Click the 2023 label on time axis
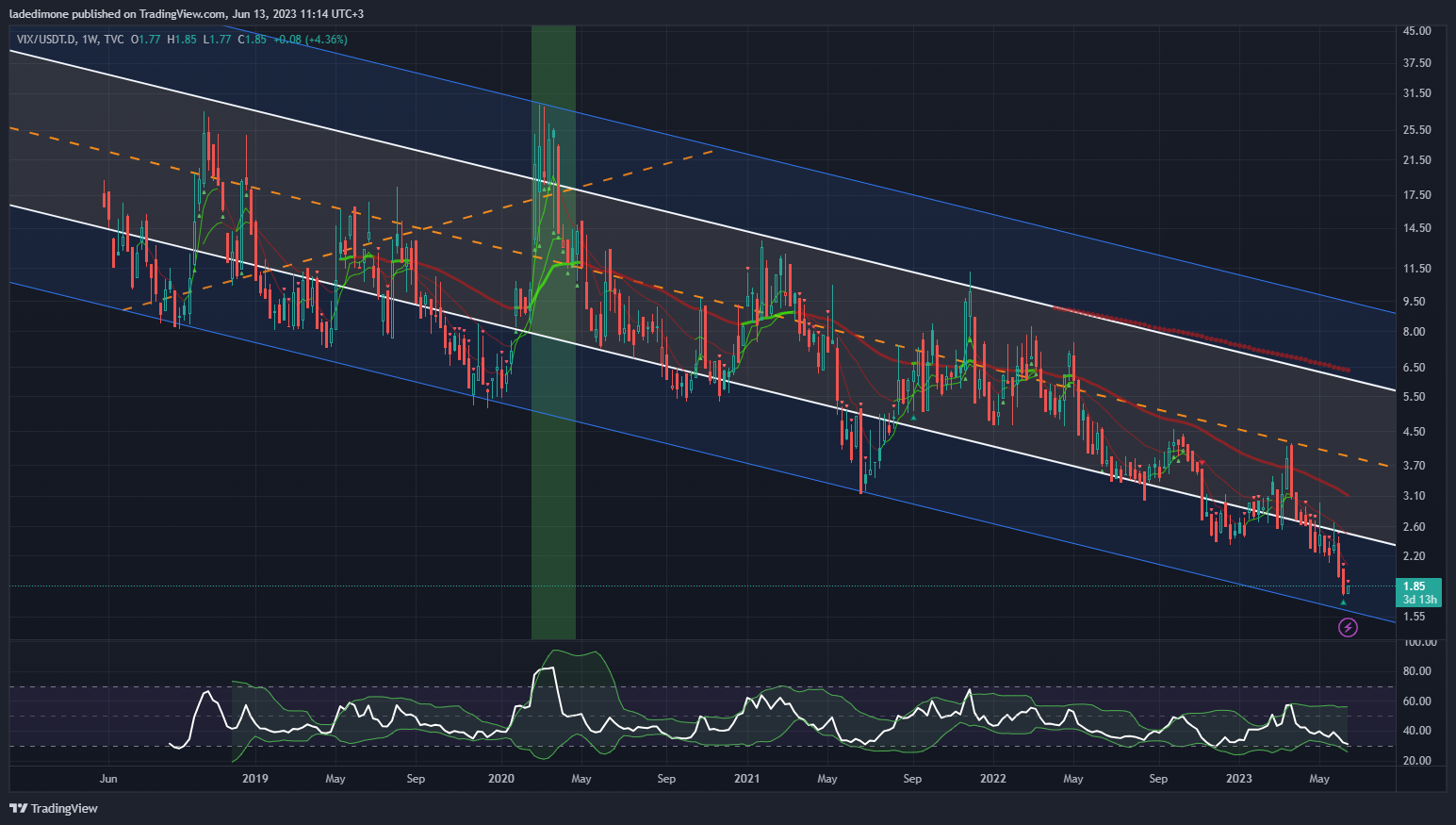 1239,779
